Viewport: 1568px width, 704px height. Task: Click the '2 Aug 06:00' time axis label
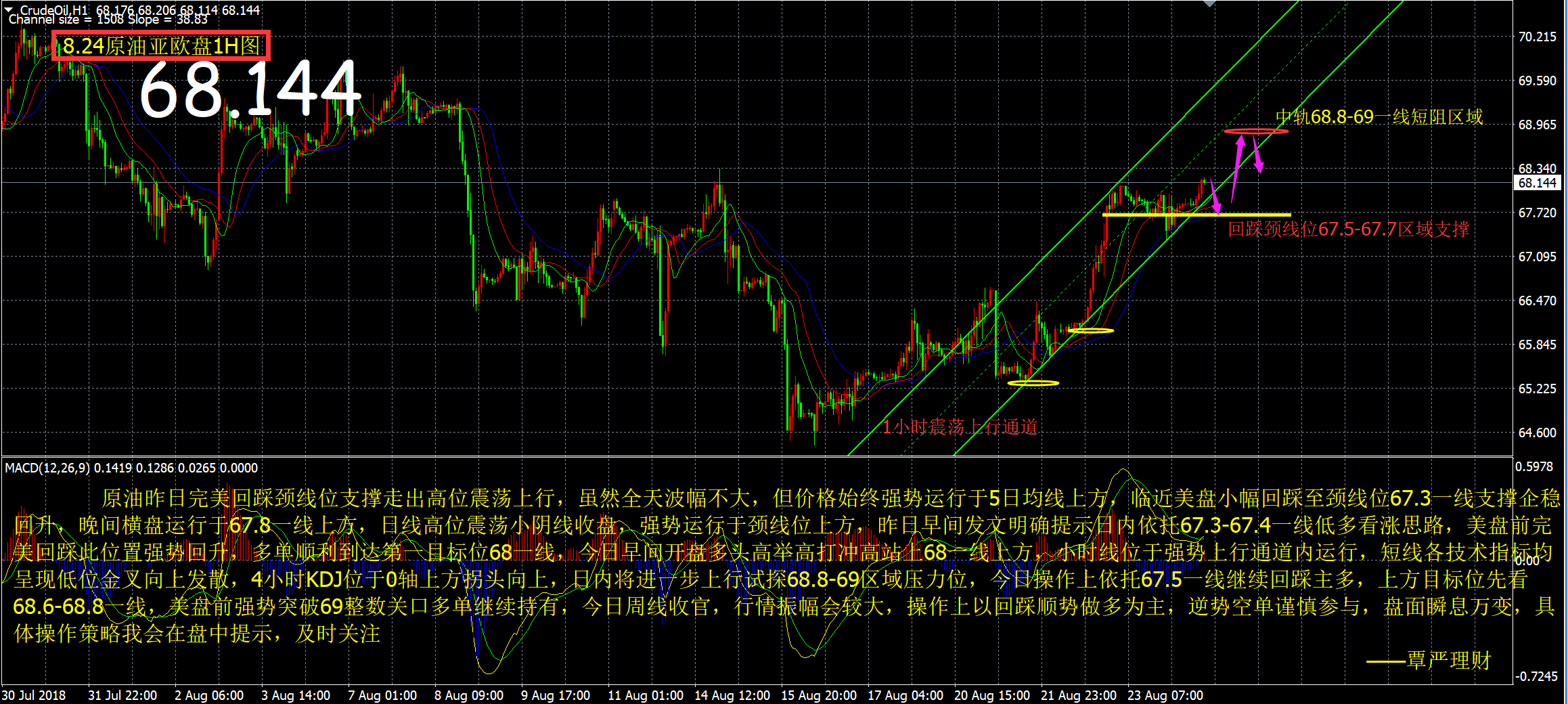click(x=209, y=695)
